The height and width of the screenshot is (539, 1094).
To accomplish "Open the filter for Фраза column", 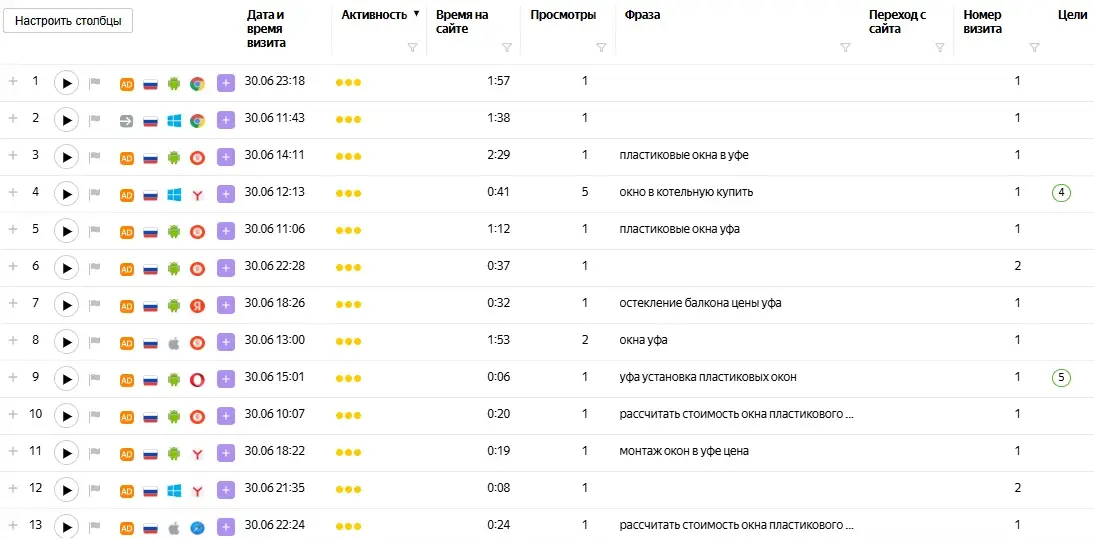I will [845, 47].
